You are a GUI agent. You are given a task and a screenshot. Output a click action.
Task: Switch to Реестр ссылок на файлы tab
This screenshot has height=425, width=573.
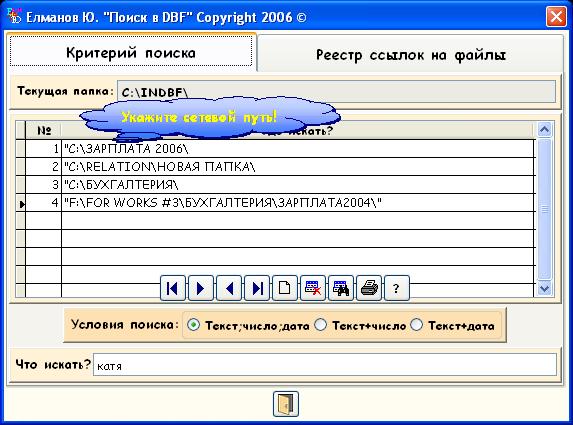click(x=410, y=54)
